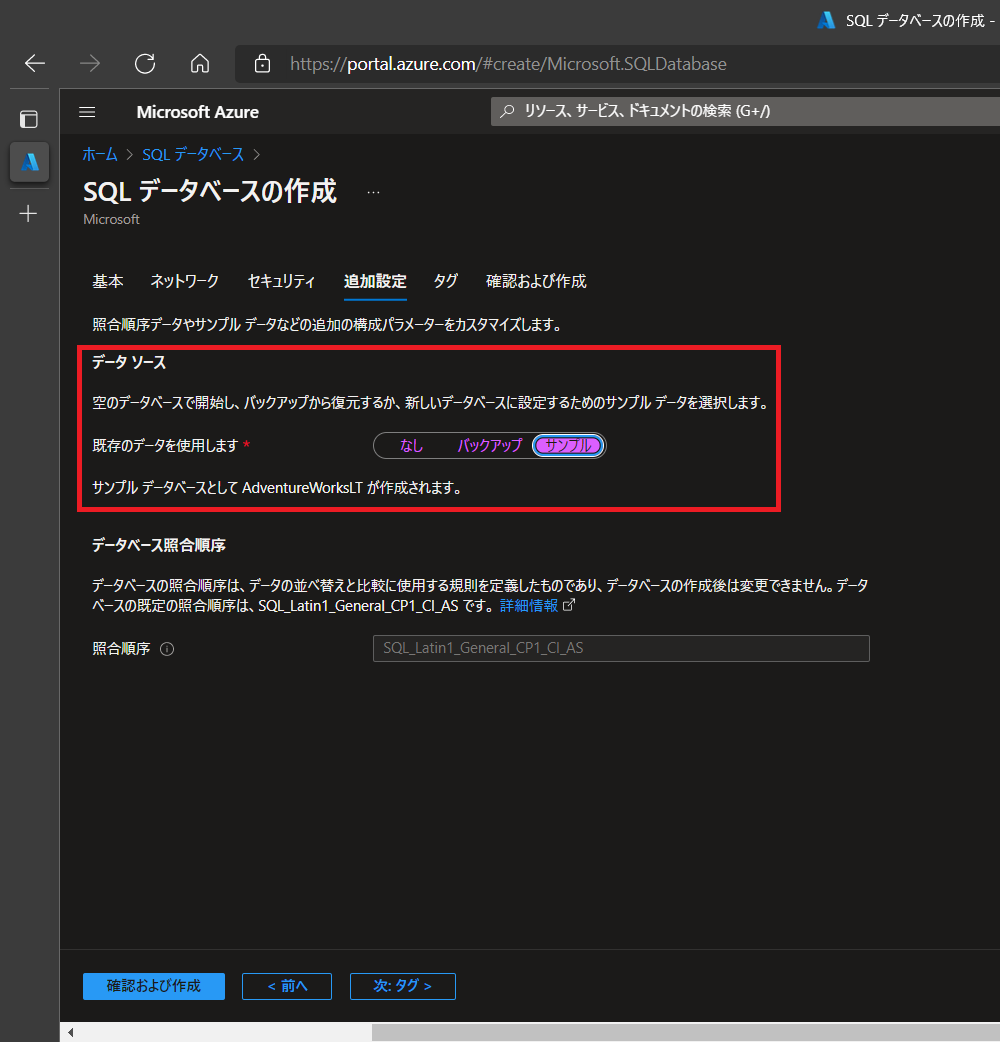Click the < 前へ button
This screenshot has width=1000, height=1042.
click(287, 986)
